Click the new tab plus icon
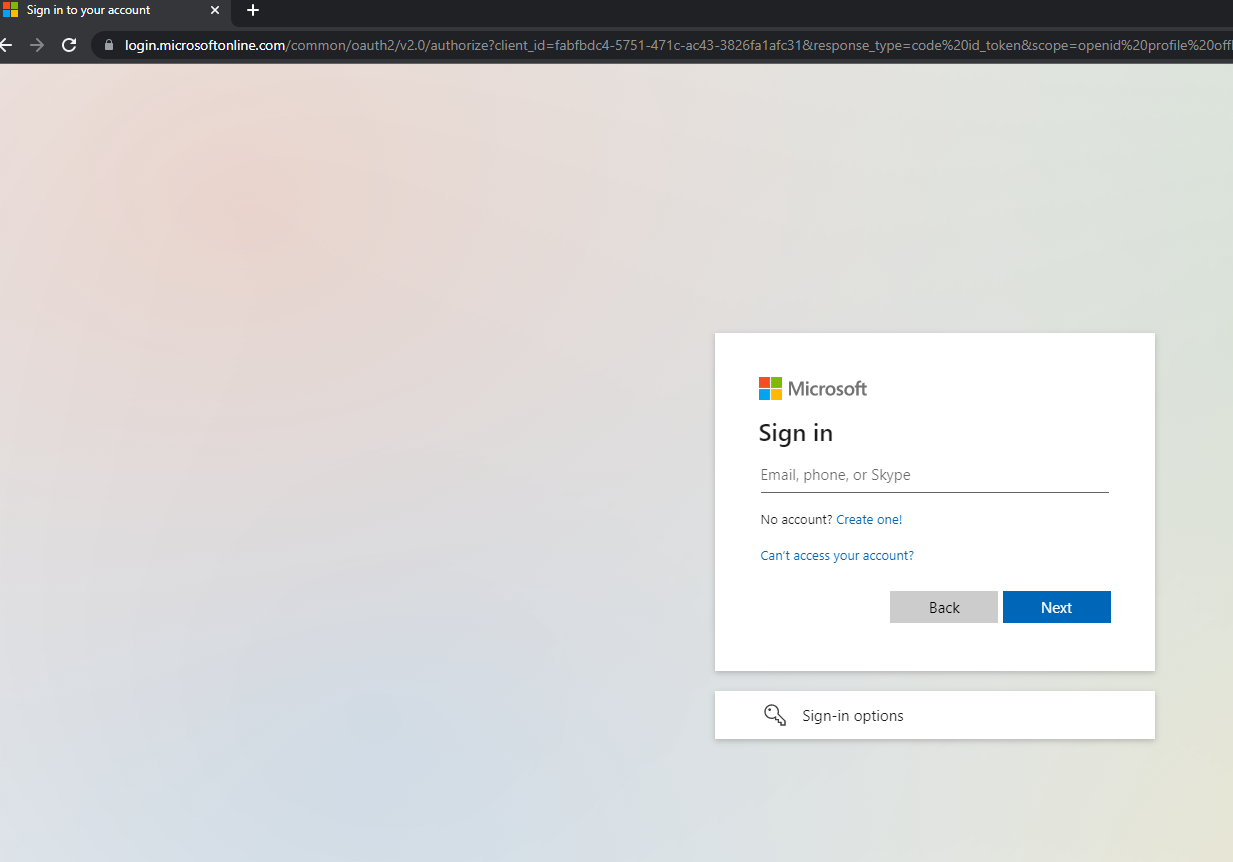 [x=252, y=11]
